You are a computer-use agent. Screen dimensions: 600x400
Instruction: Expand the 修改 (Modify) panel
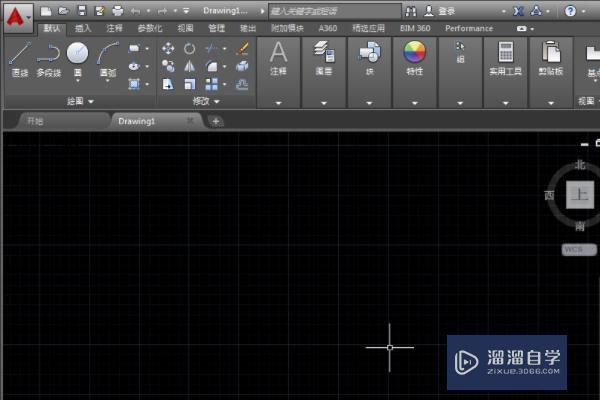pyautogui.click(x=206, y=101)
